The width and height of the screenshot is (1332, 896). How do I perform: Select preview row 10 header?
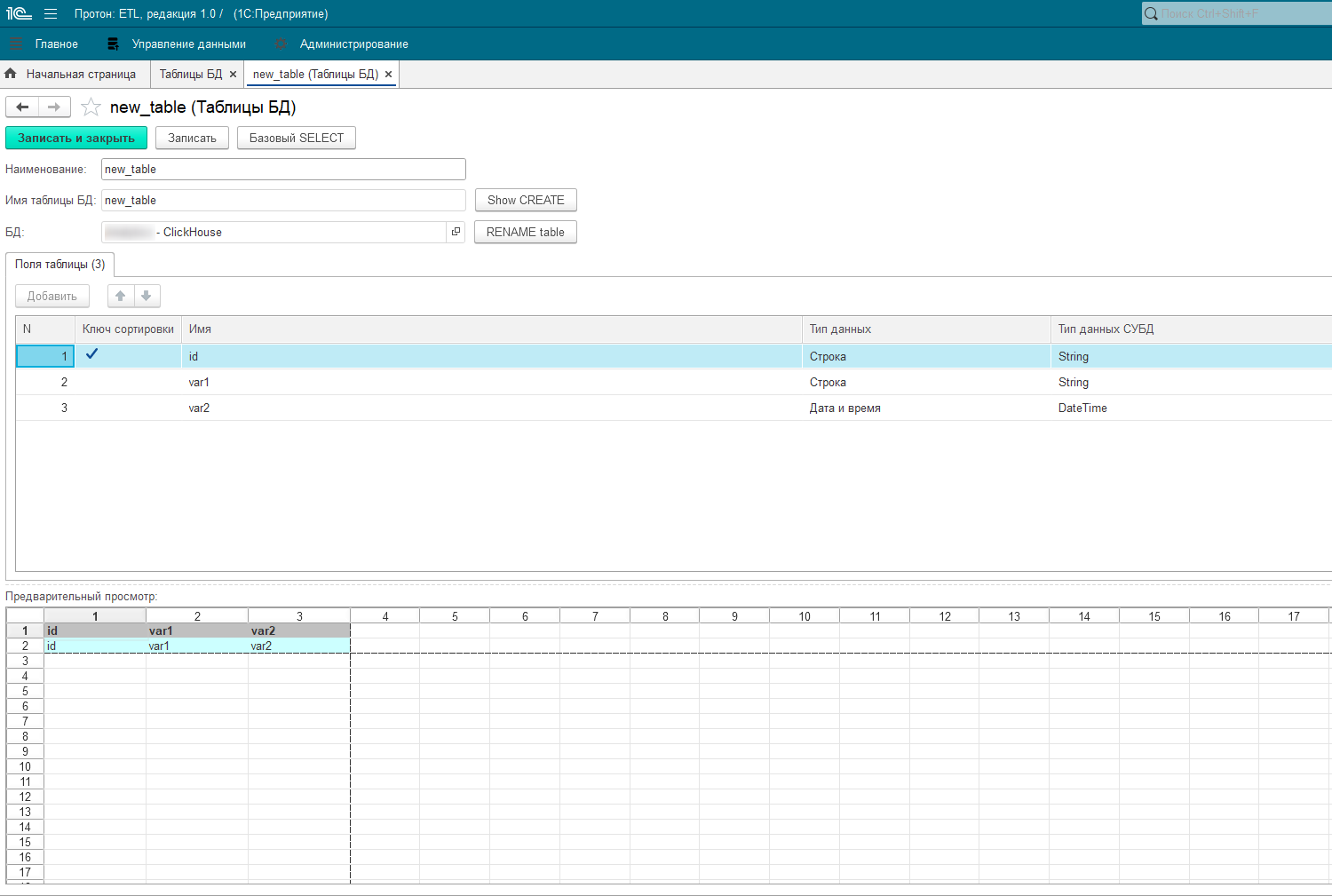25,766
